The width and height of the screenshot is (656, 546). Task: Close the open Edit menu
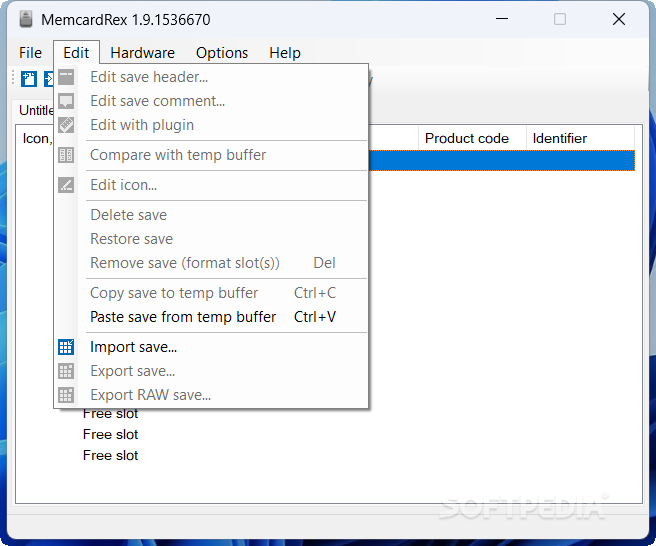76,53
